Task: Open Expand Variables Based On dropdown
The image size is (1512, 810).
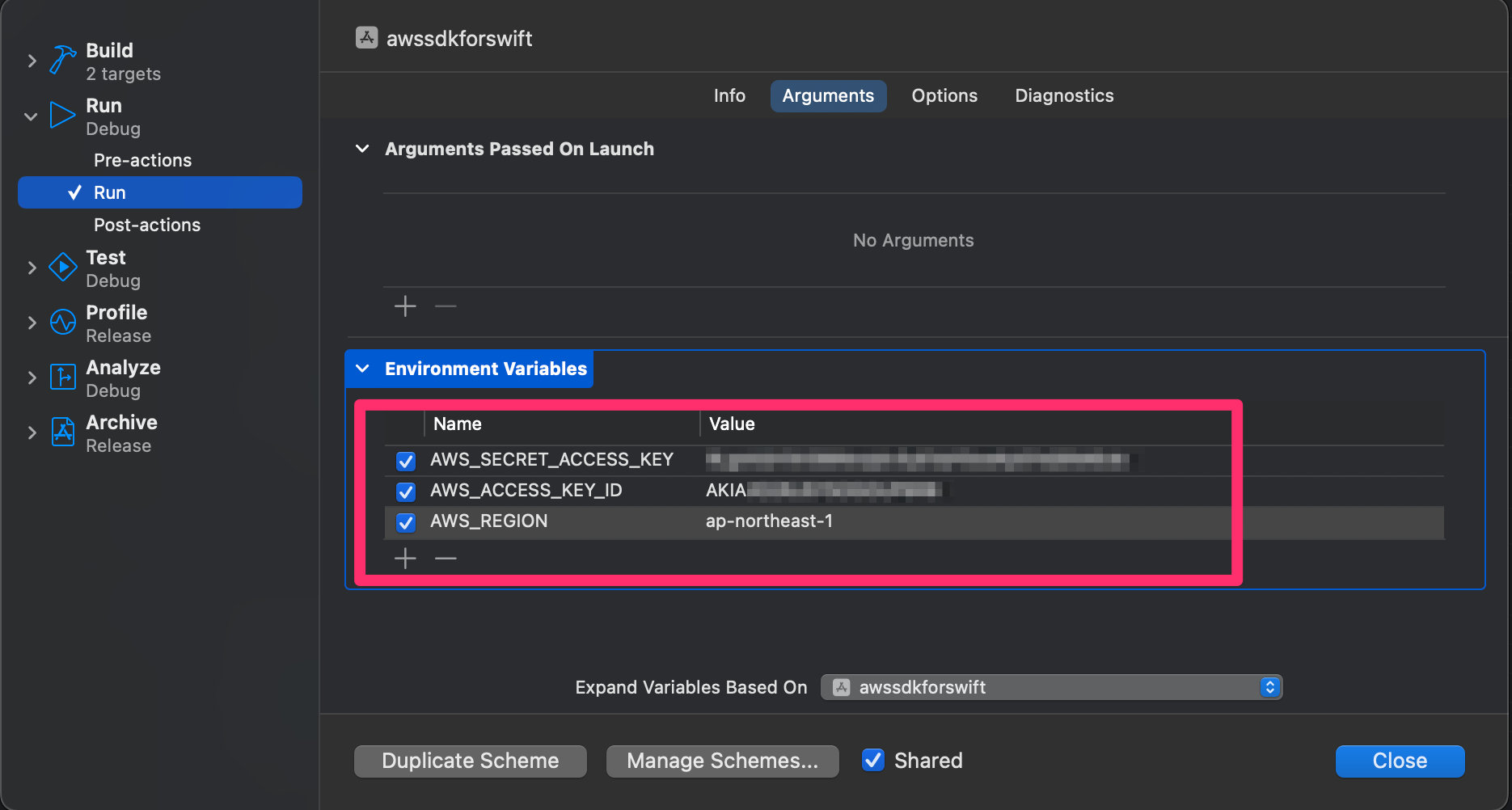Action: pyautogui.click(x=1051, y=687)
